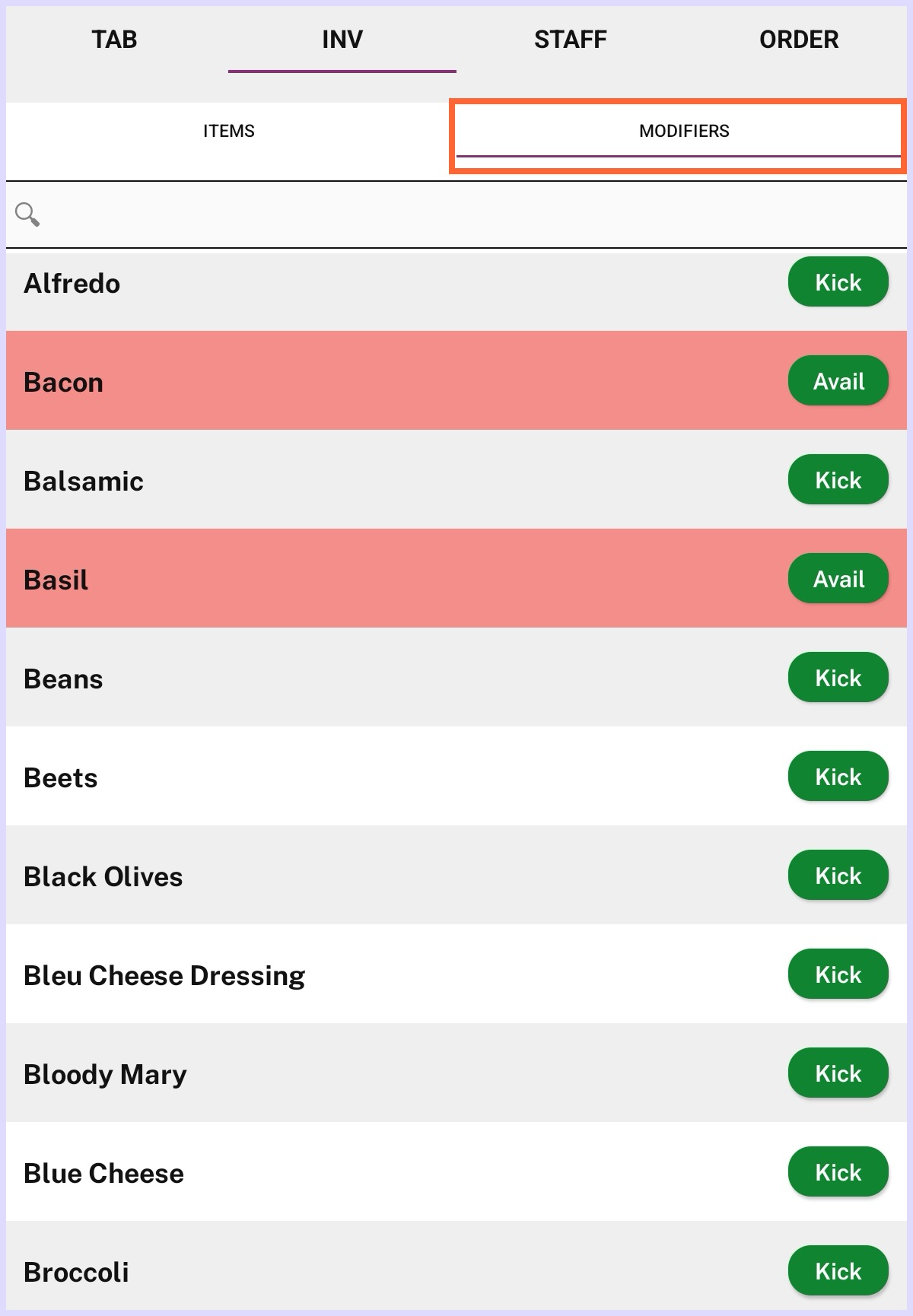Mark Bacon as available
The image size is (913, 1316).
click(x=838, y=381)
